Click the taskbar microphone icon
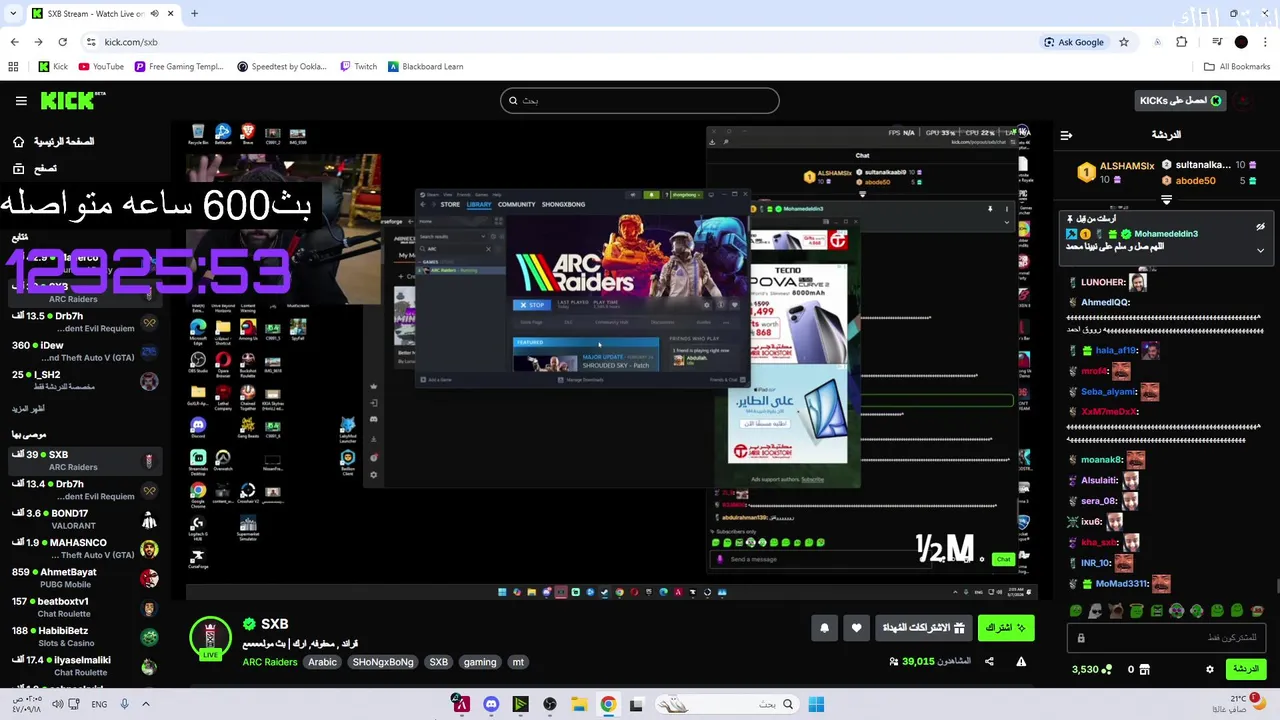 click(124, 705)
